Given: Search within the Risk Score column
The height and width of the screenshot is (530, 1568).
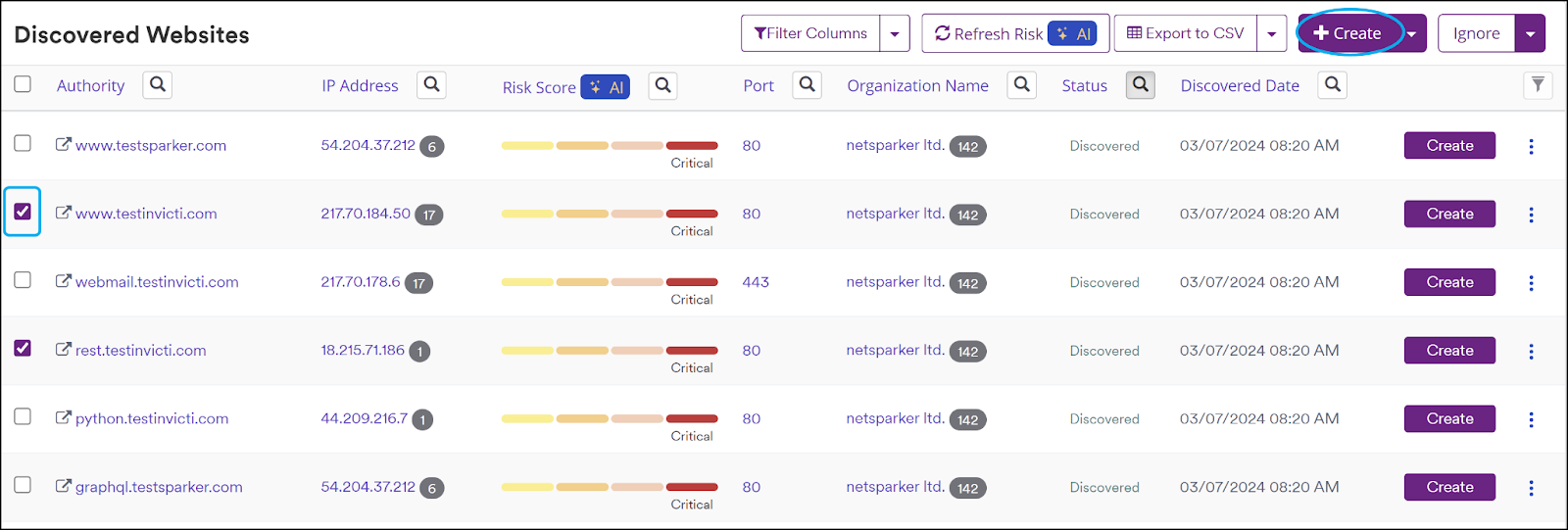Looking at the screenshot, I should 663,86.
